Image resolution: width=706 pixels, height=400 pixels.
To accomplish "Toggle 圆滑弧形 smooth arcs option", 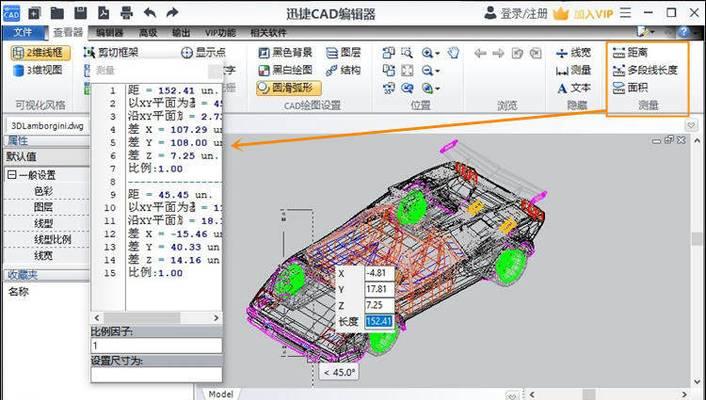I will point(289,88).
